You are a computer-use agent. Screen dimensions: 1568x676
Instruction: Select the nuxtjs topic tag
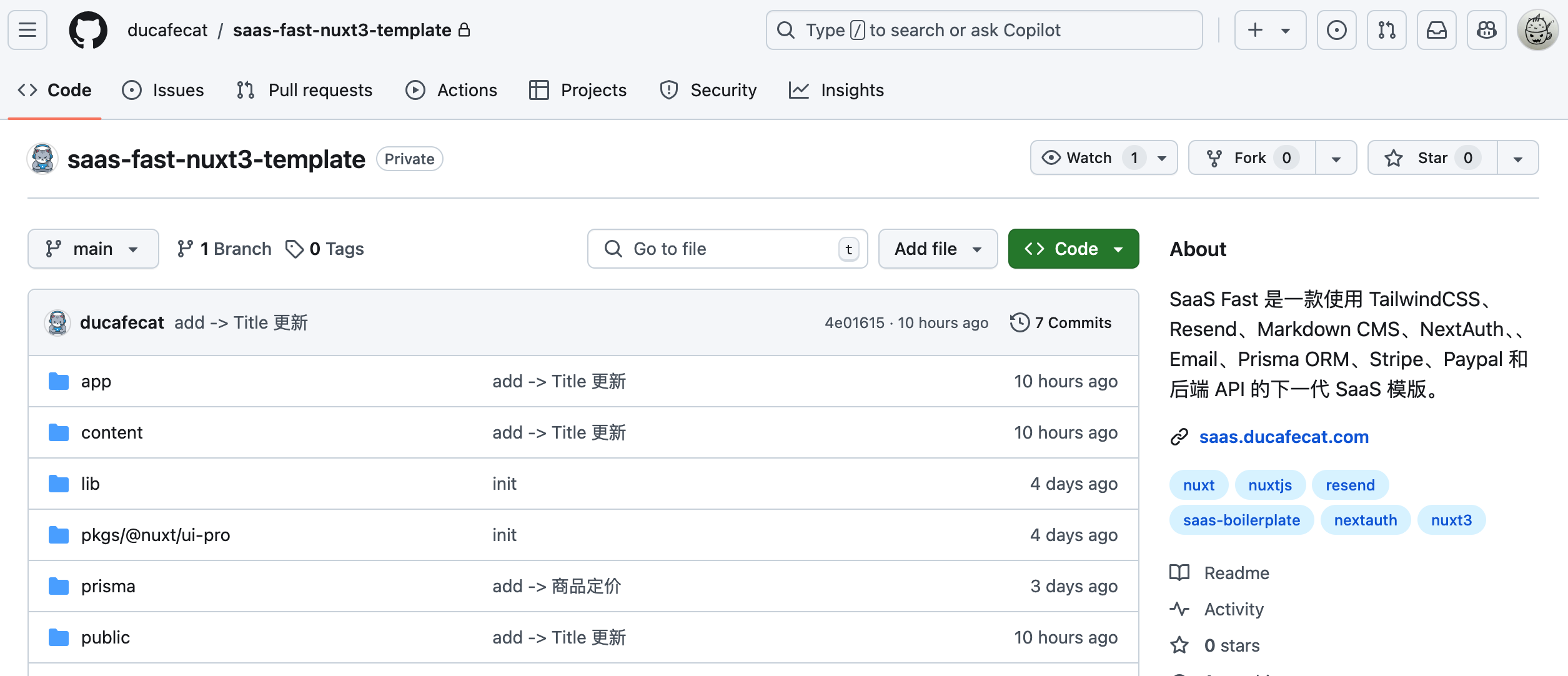pyautogui.click(x=1270, y=485)
